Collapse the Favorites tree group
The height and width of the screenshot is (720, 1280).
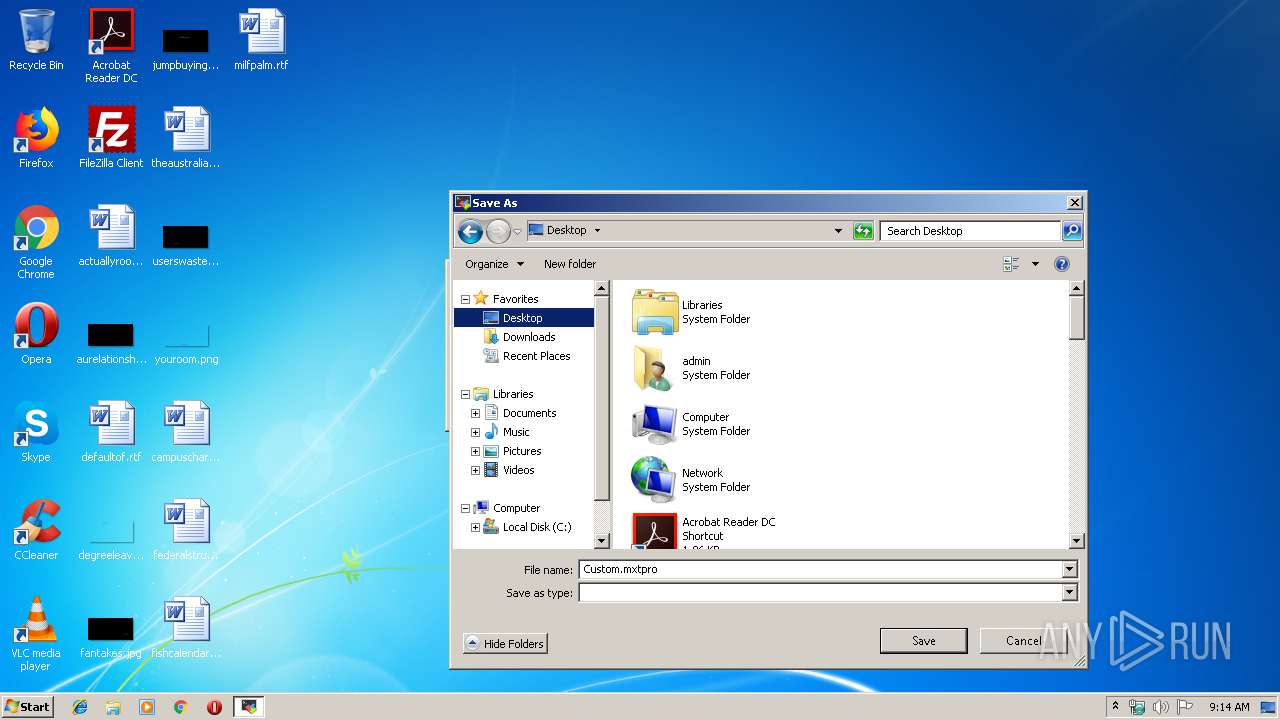[x=465, y=299]
